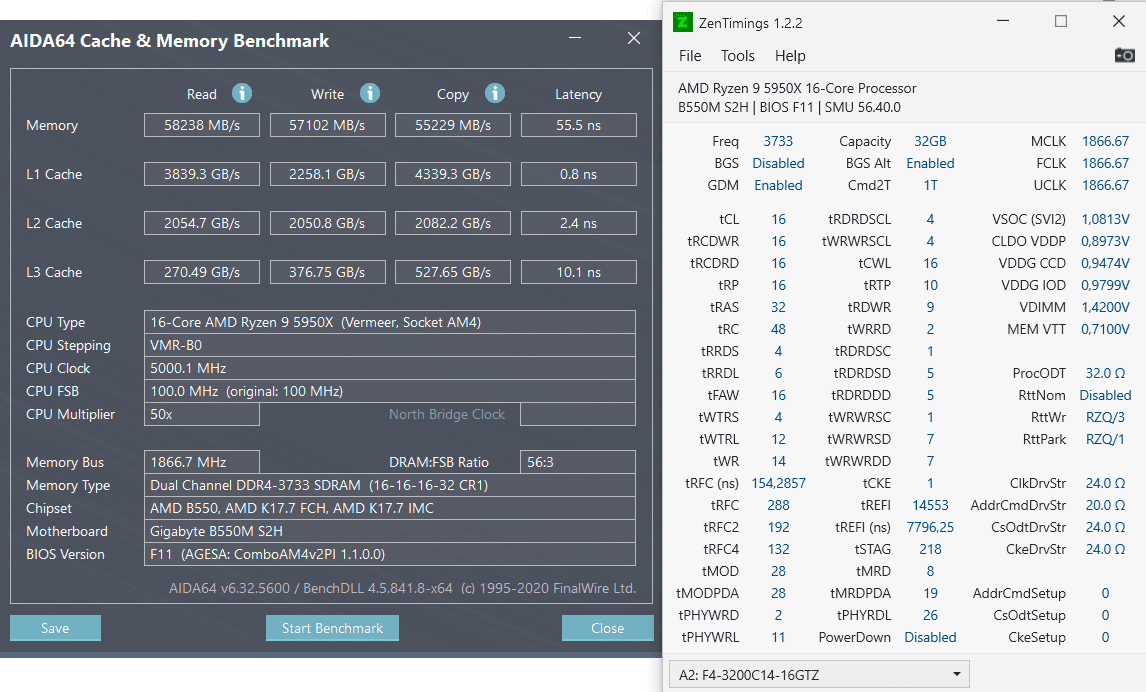Click the CPU Type field showing Ryzen 9 5950X

[x=390, y=322]
